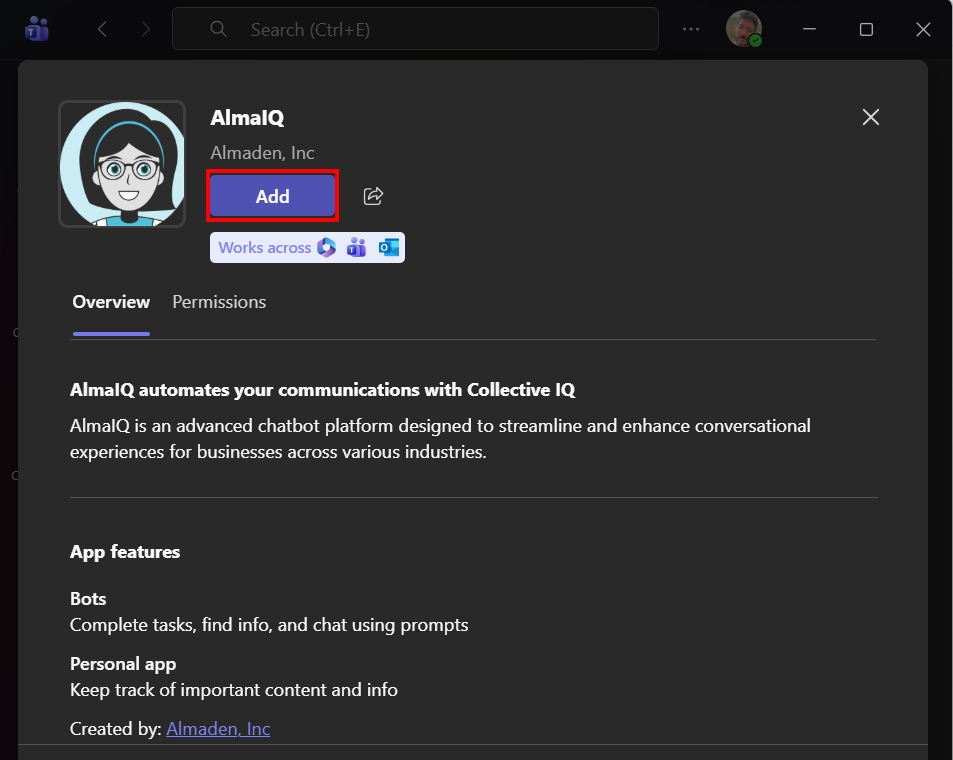Select the Teams icon in Works across badge
Screen dimensions: 953x760
[357, 246]
